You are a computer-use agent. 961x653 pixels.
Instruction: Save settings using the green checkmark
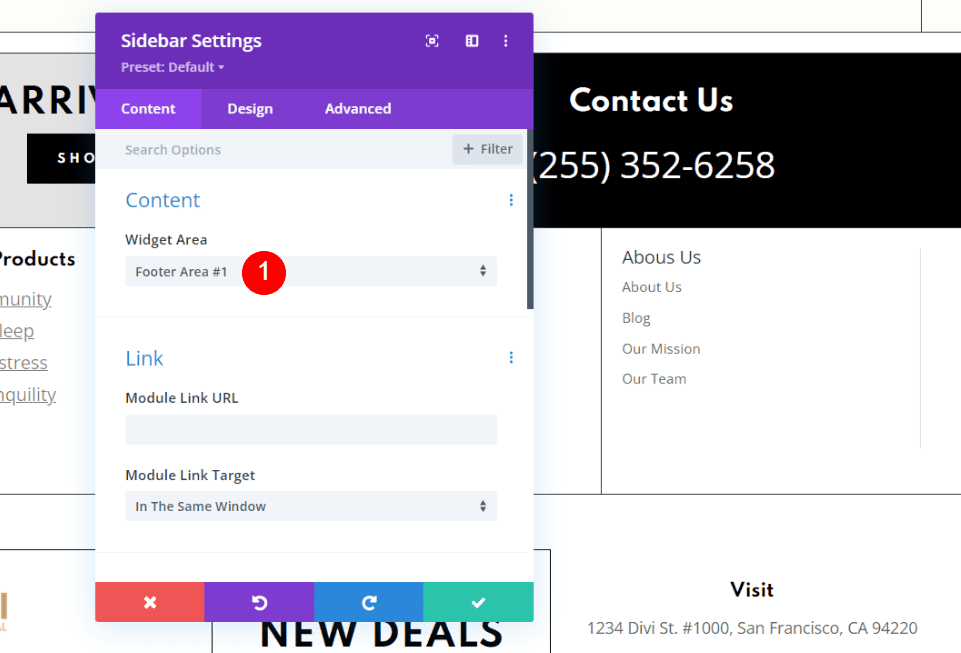(x=478, y=602)
